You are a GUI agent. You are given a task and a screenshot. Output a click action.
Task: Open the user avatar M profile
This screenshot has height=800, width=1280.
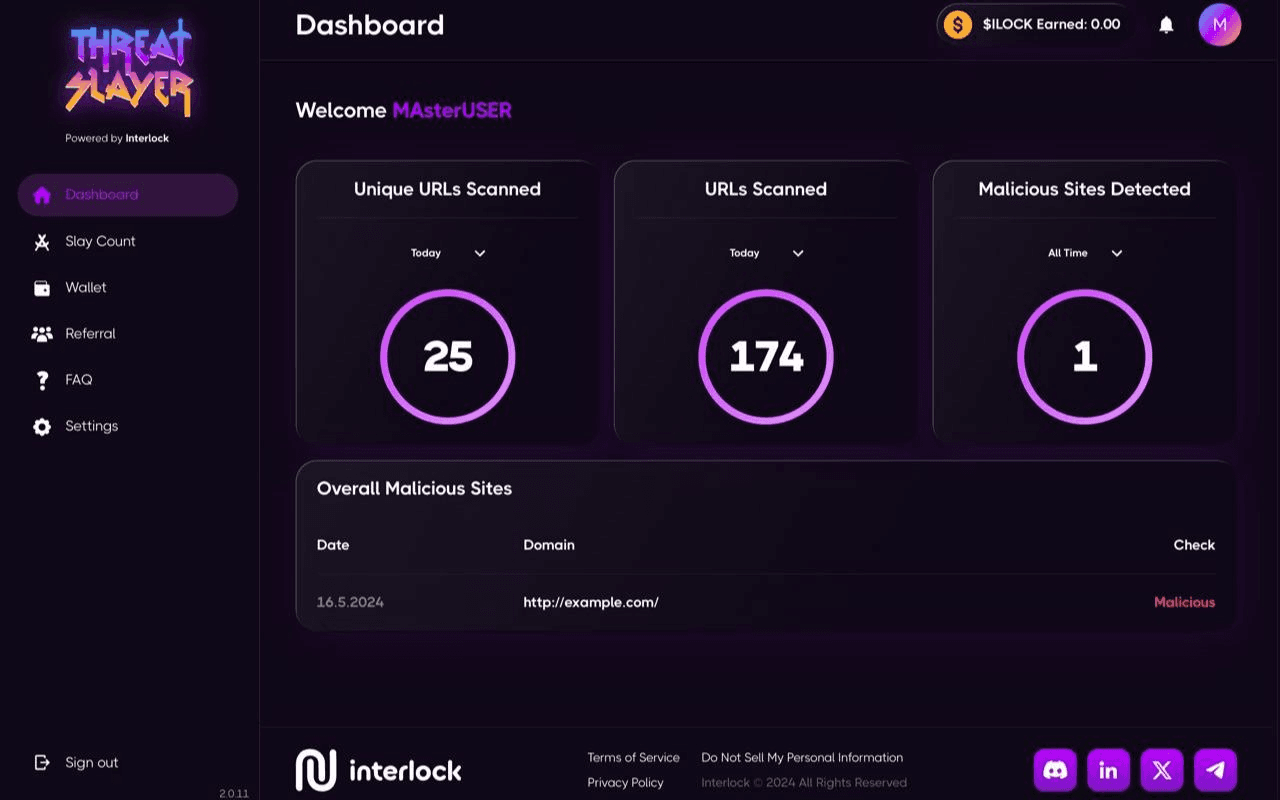coord(1220,25)
